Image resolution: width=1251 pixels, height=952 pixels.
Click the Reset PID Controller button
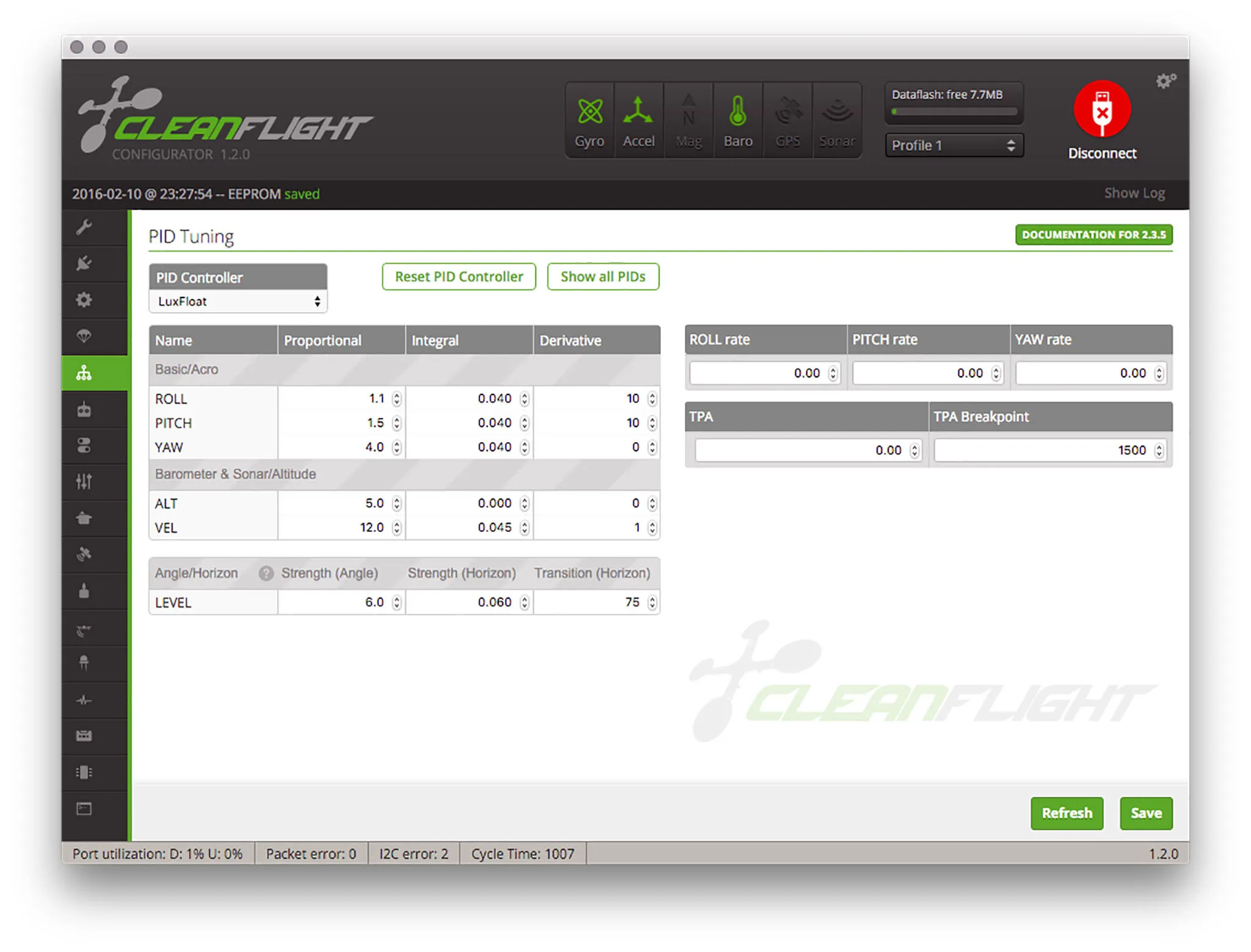pyautogui.click(x=459, y=277)
